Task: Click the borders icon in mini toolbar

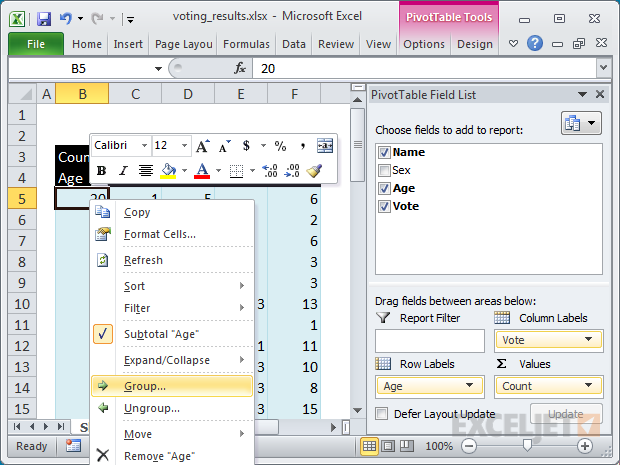Action: point(236,171)
